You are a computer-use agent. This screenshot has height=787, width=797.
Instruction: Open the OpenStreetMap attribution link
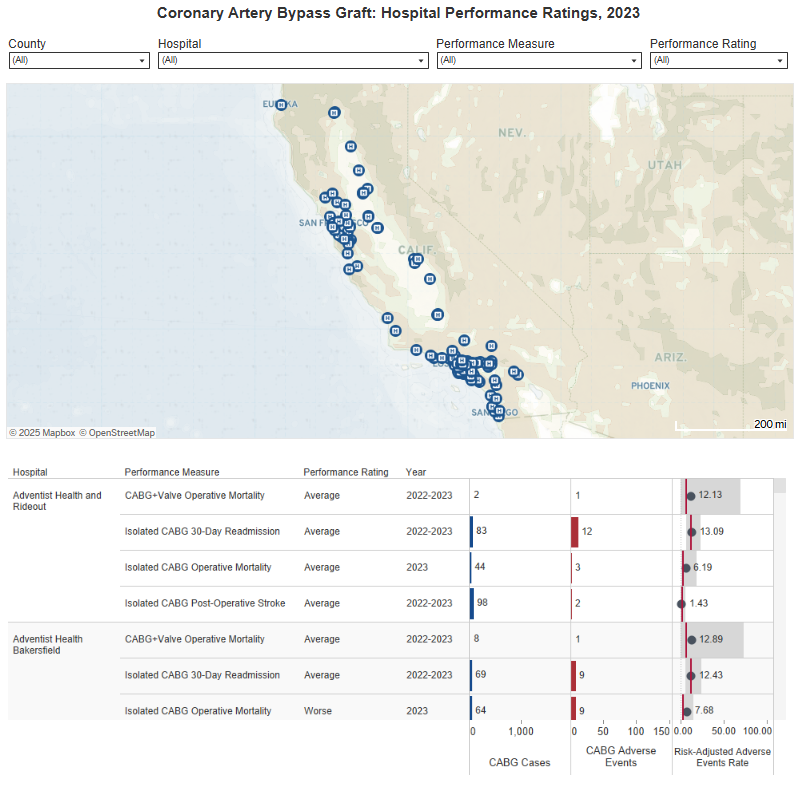[x=117, y=433]
